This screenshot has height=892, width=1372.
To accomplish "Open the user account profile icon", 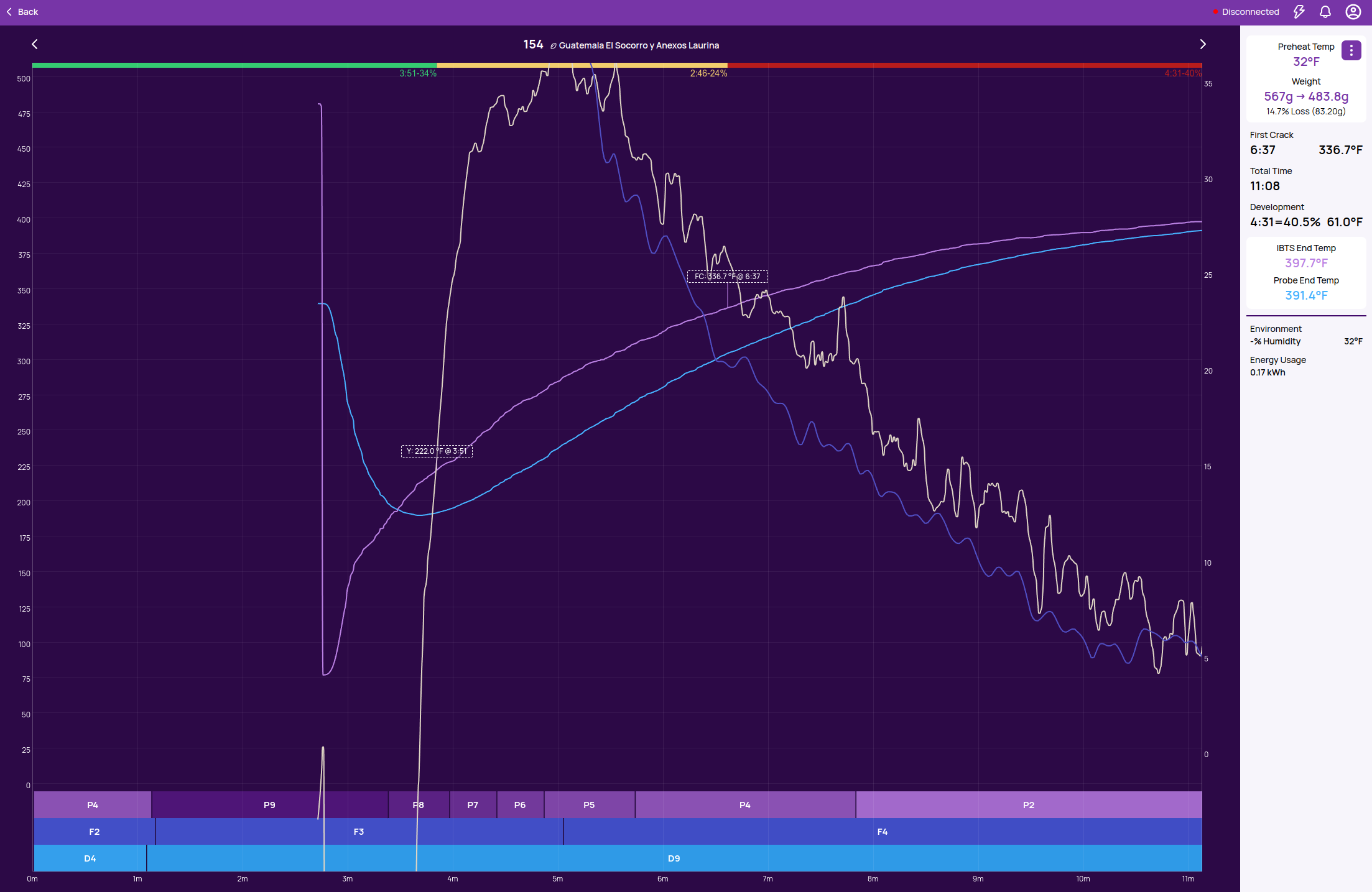I will 1353,12.
